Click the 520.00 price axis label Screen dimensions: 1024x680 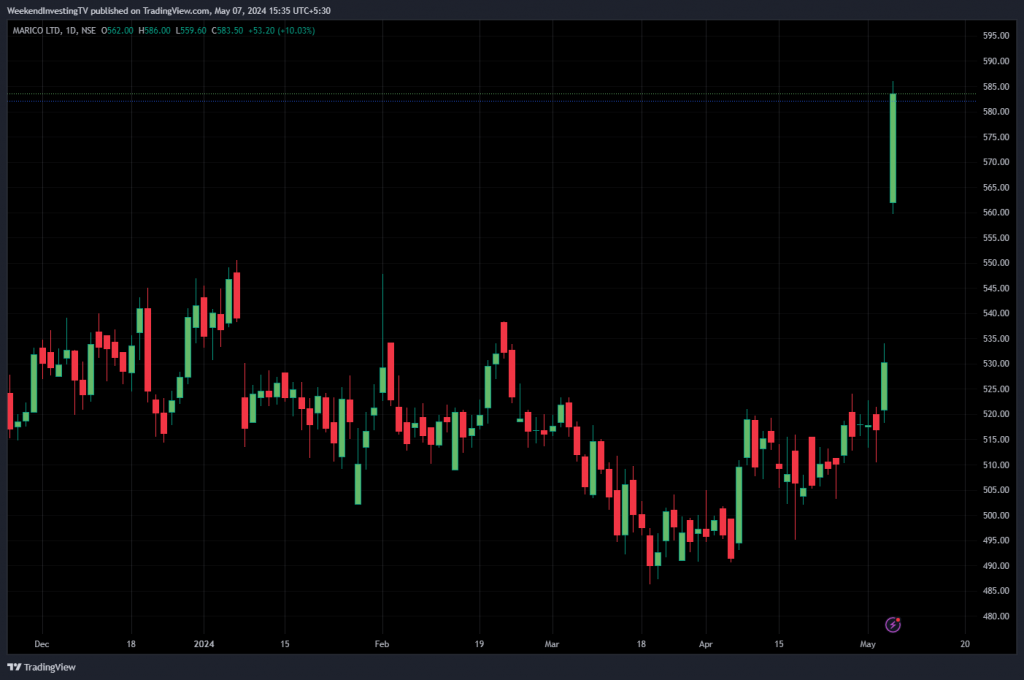995,413
